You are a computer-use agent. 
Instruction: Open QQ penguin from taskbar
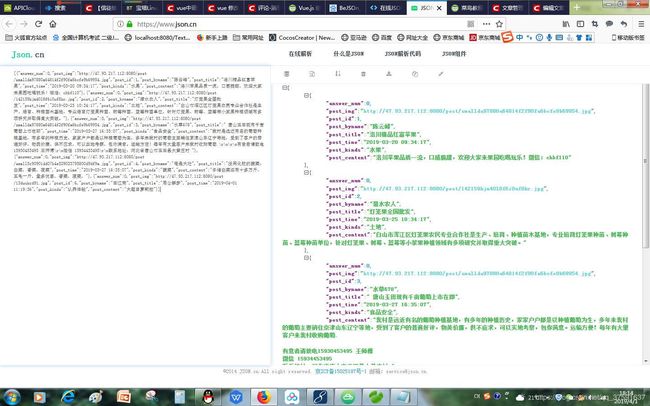pyautogui.click(x=208, y=397)
